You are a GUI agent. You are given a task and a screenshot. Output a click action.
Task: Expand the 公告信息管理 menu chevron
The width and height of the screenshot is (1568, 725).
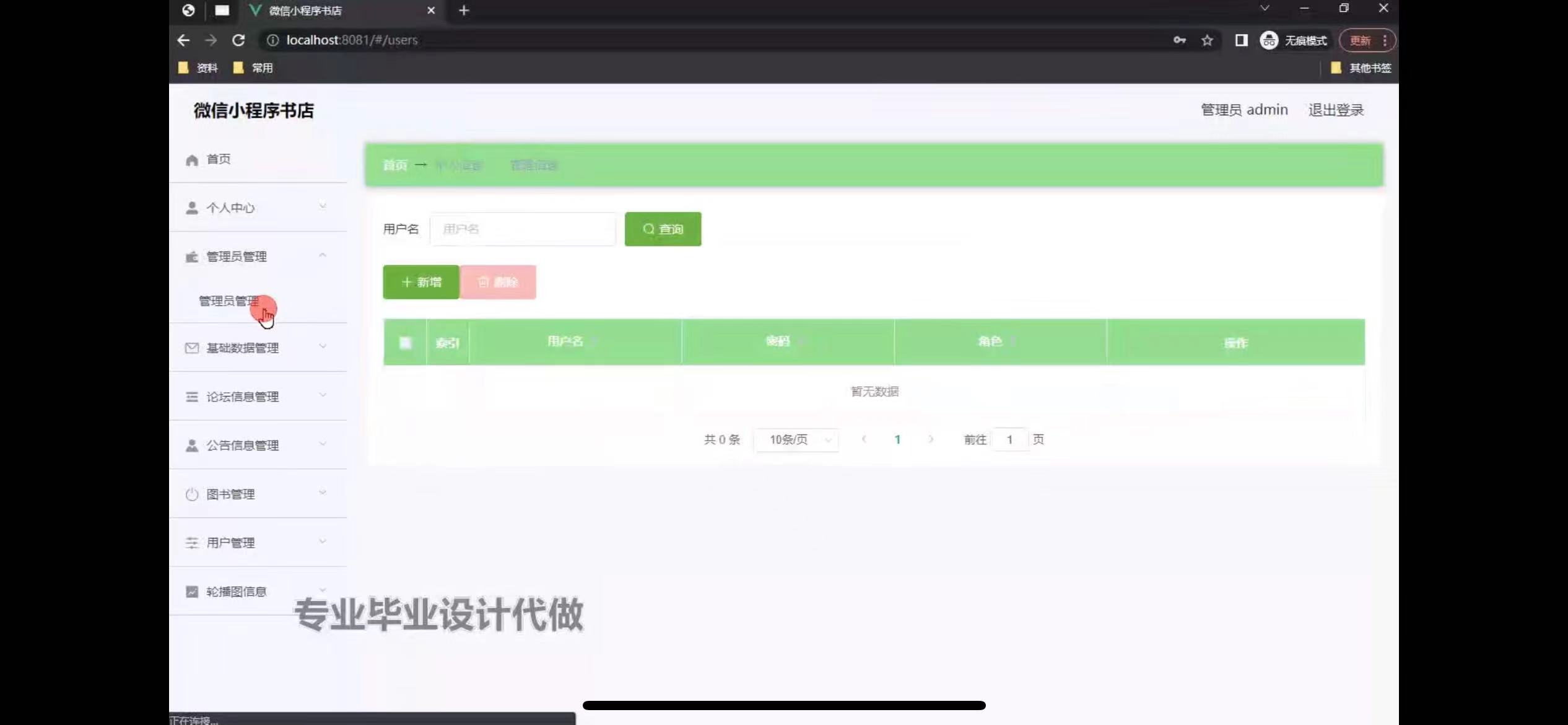323,444
